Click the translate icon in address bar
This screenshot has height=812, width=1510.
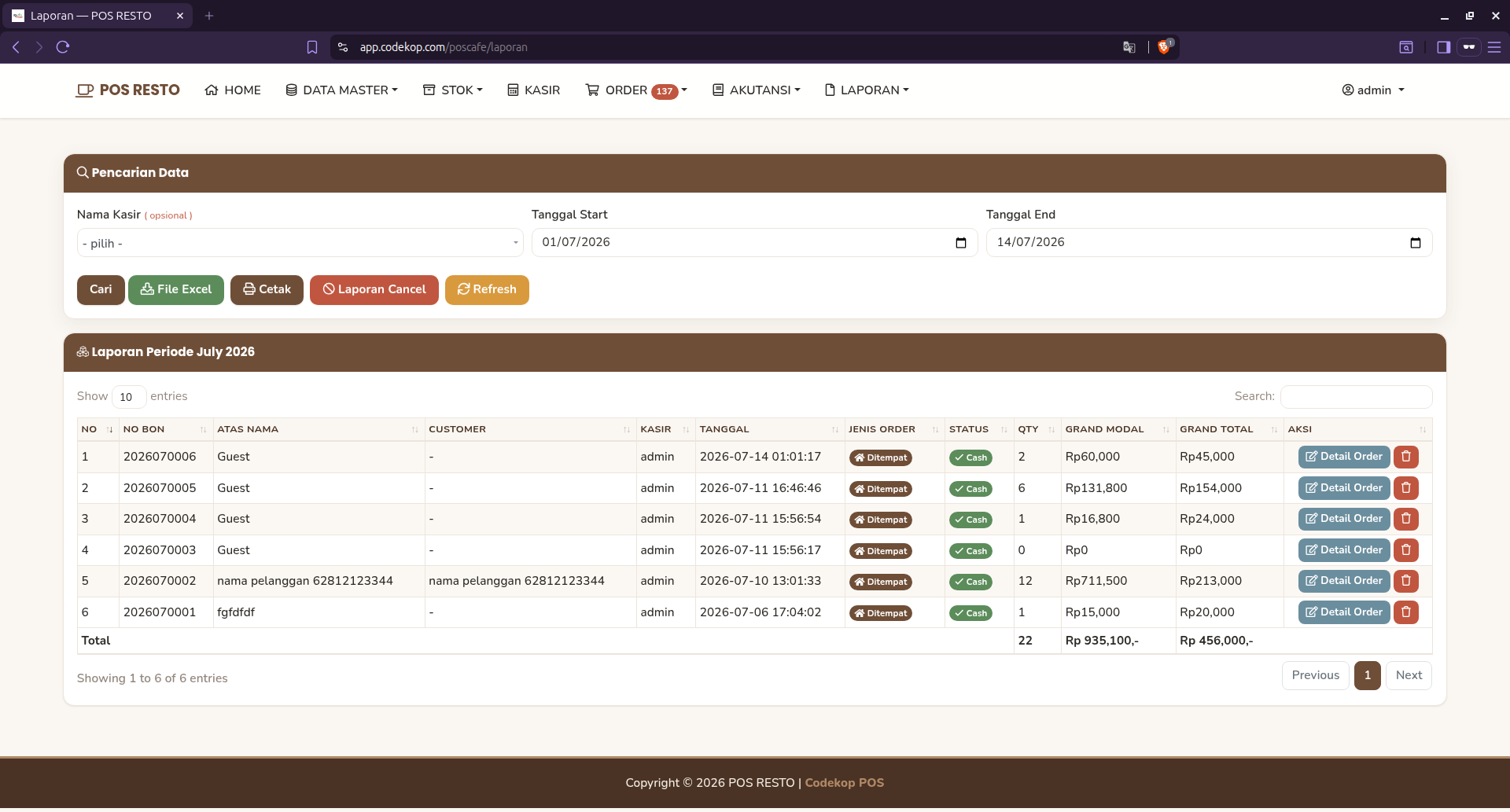(1129, 47)
